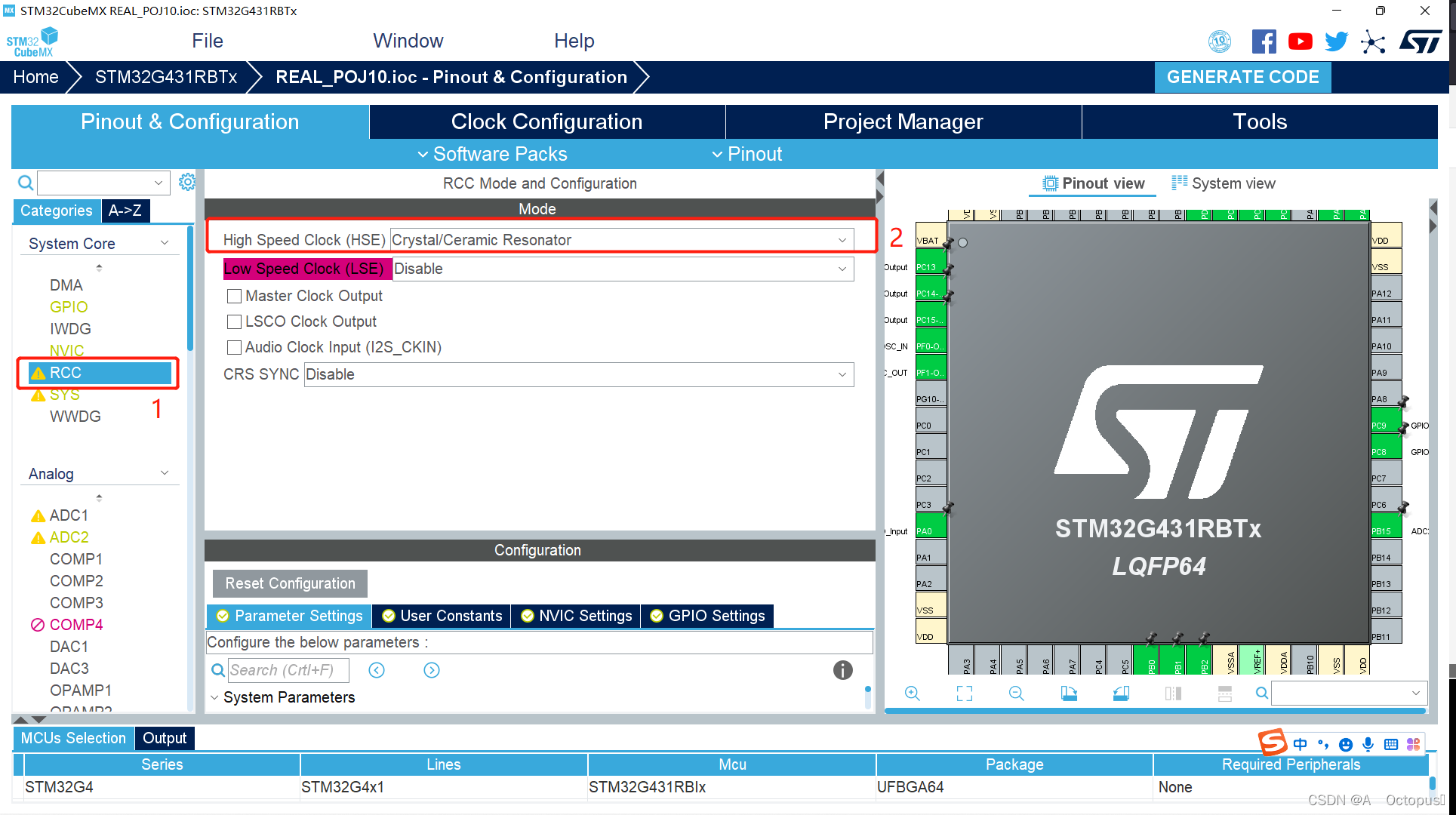Open the Pinout dropdown menu
The height and width of the screenshot is (815, 1456).
pos(746,155)
